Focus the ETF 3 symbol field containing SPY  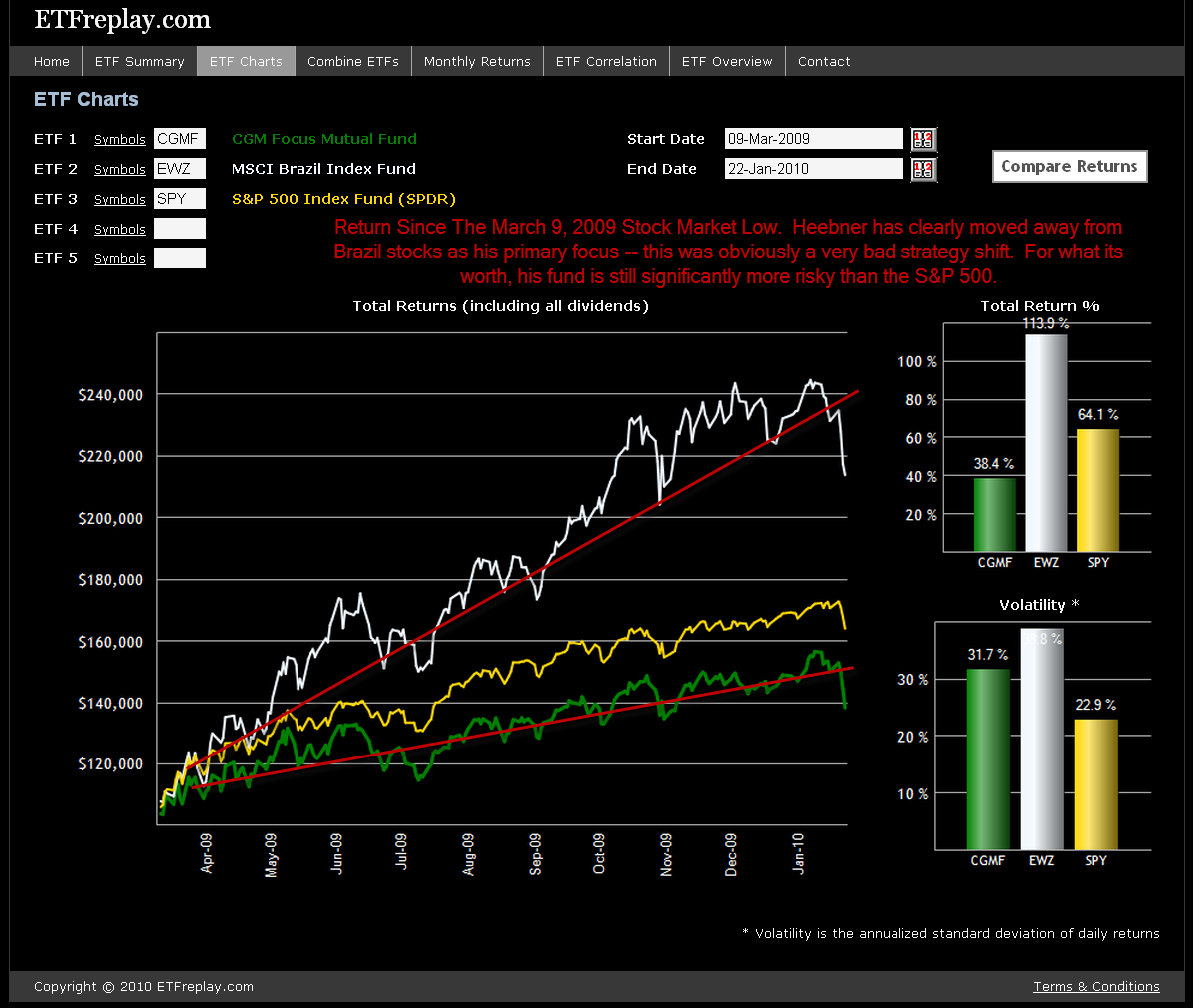tap(180, 199)
